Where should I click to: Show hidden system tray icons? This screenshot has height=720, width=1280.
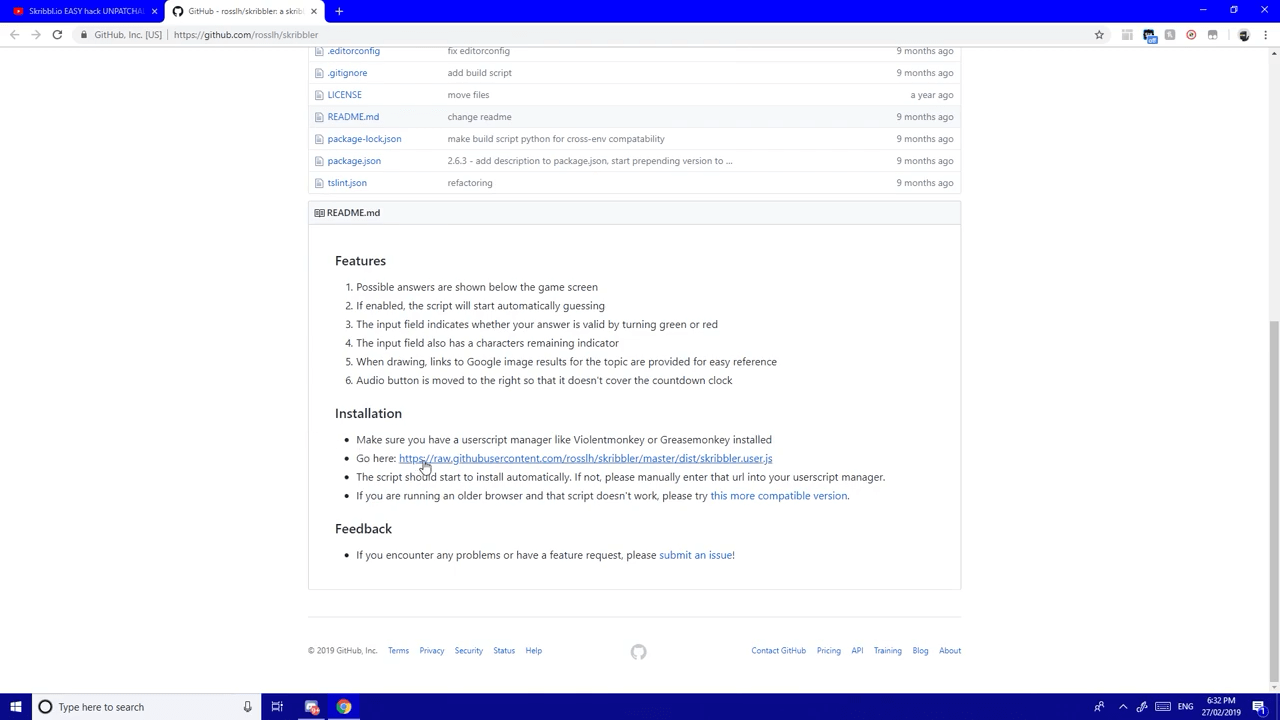pos(1123,707)
